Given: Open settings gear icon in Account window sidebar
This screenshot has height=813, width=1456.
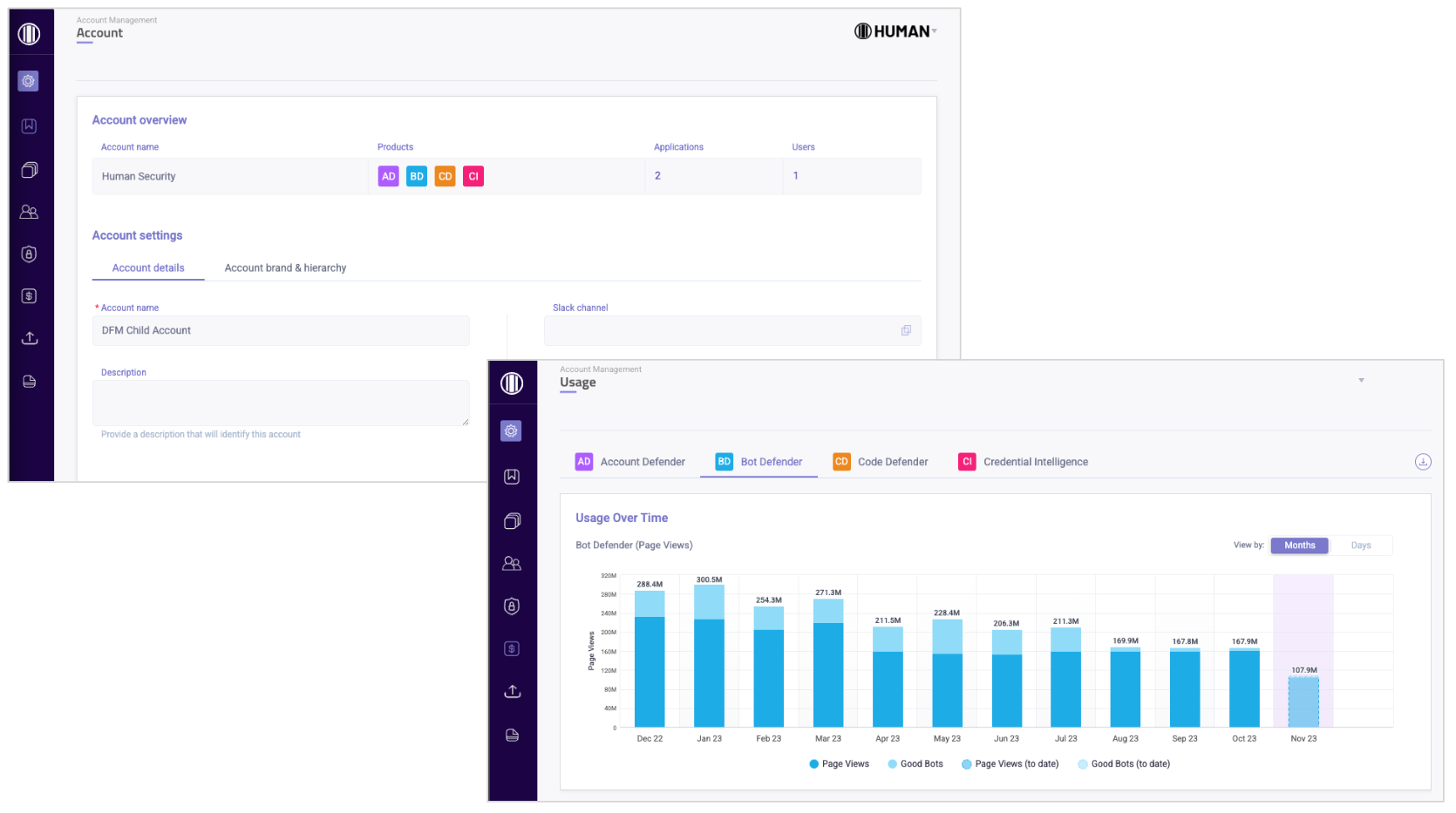Looking at the screenshot, I should pyautogui.click(x=29, y=81).
